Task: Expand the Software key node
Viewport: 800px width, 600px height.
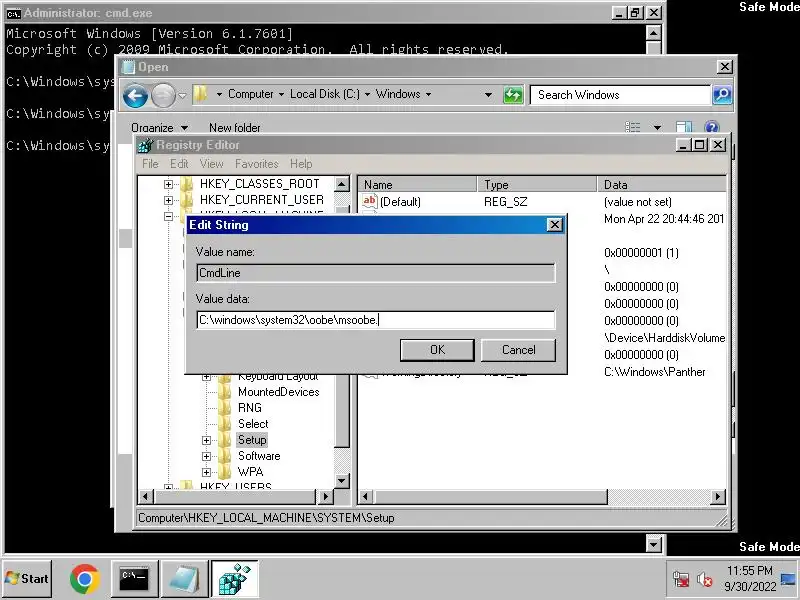Action: pyautogui.click(x=207, y=456)
